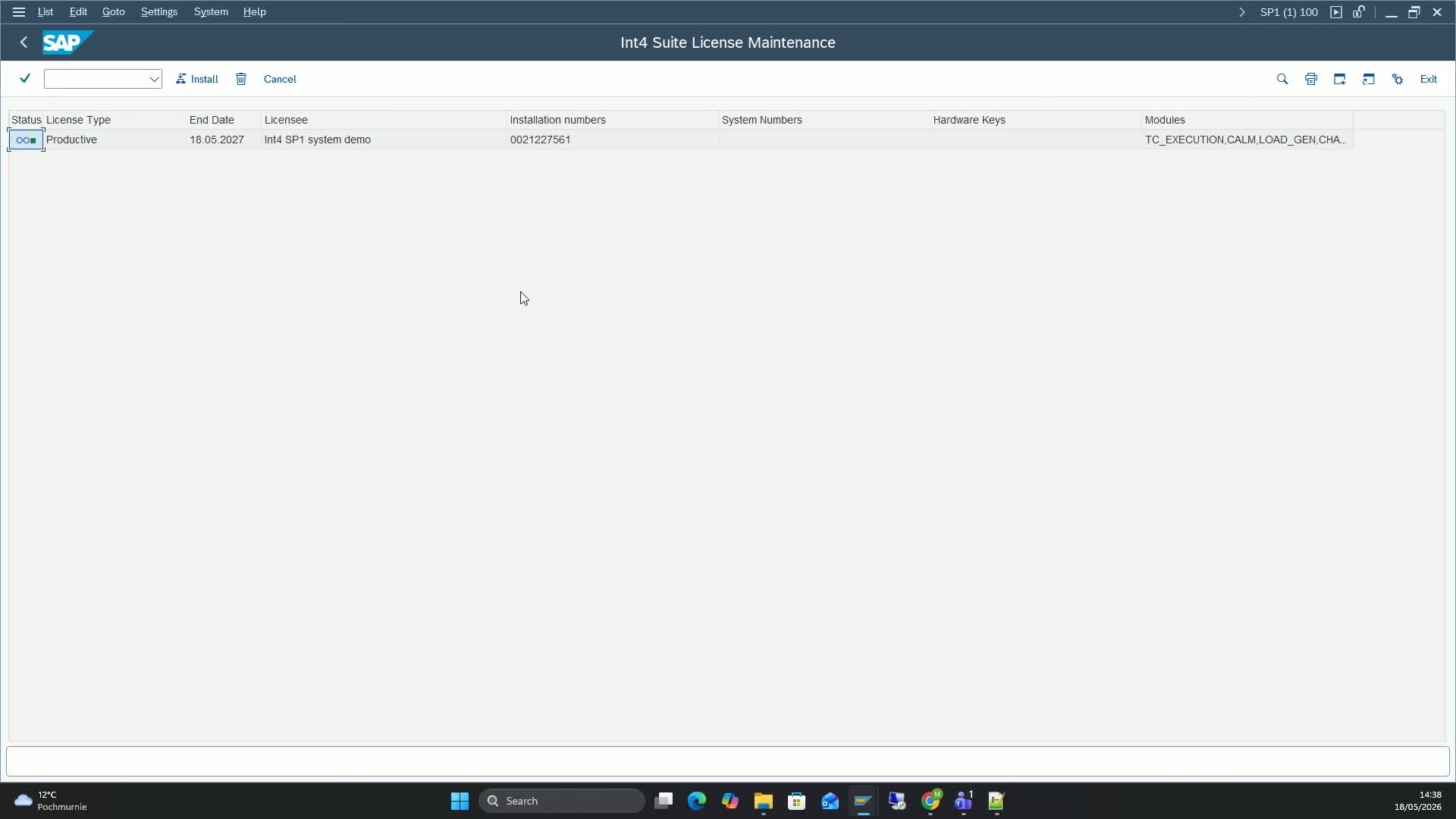Image resolution: width=1456 pixels, height=819 pixels.
Task: Click the print icon in toolbar
Action: 1311,79
